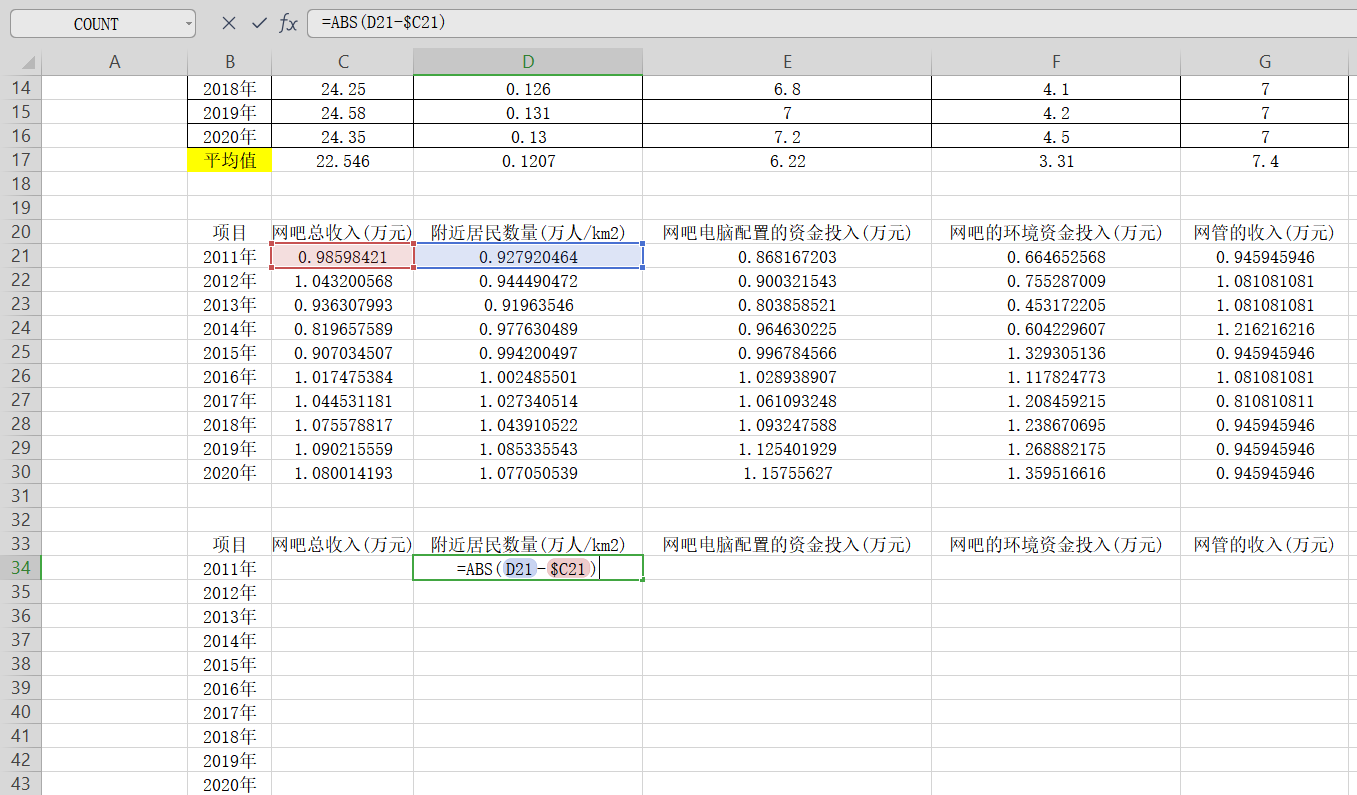Click cell with value 0.126

[528, 88]
